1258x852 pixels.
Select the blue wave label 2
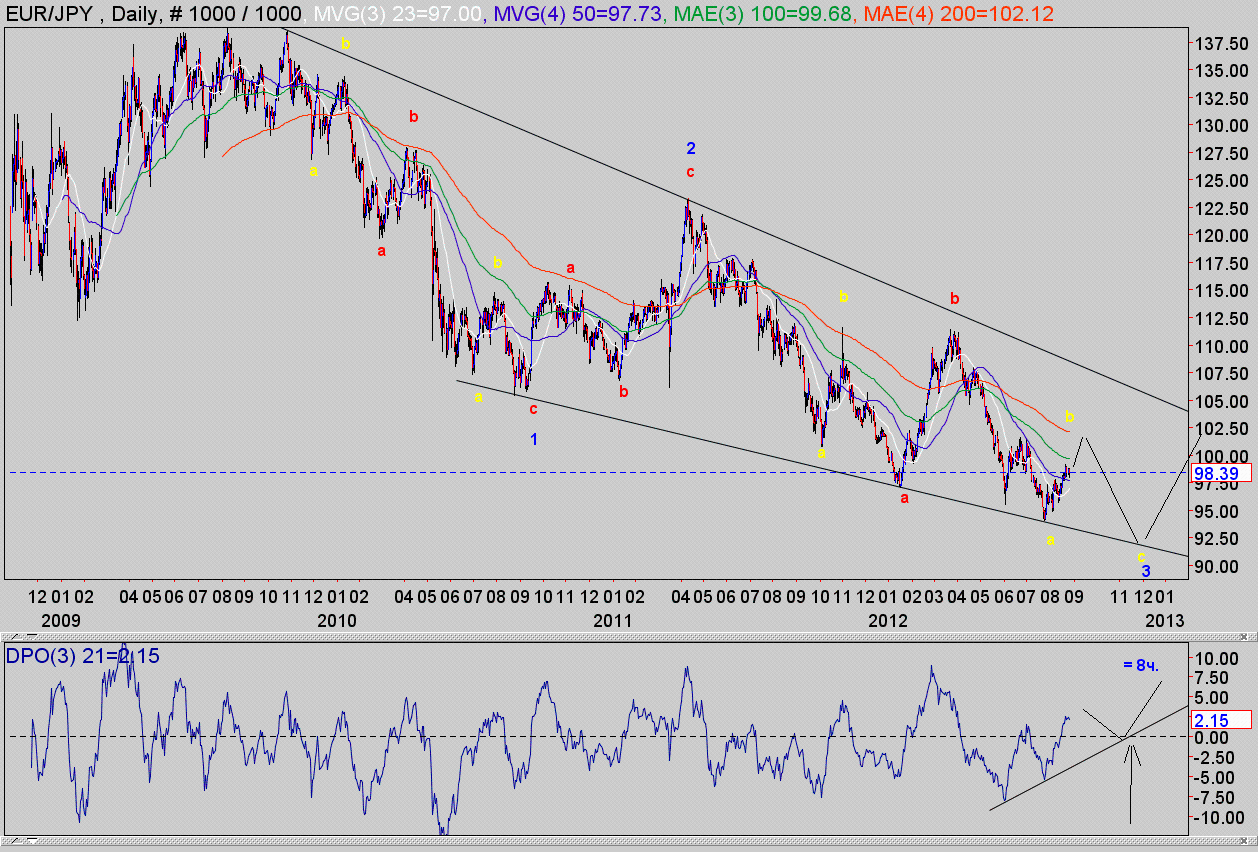tap(690, 148)
